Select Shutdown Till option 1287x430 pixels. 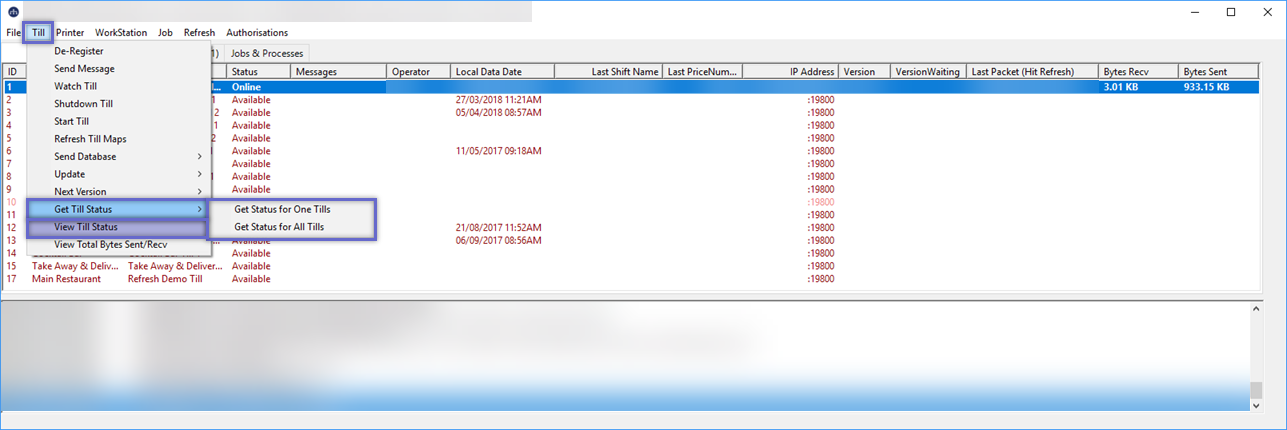pyautogui.click(x=83, y=104)
